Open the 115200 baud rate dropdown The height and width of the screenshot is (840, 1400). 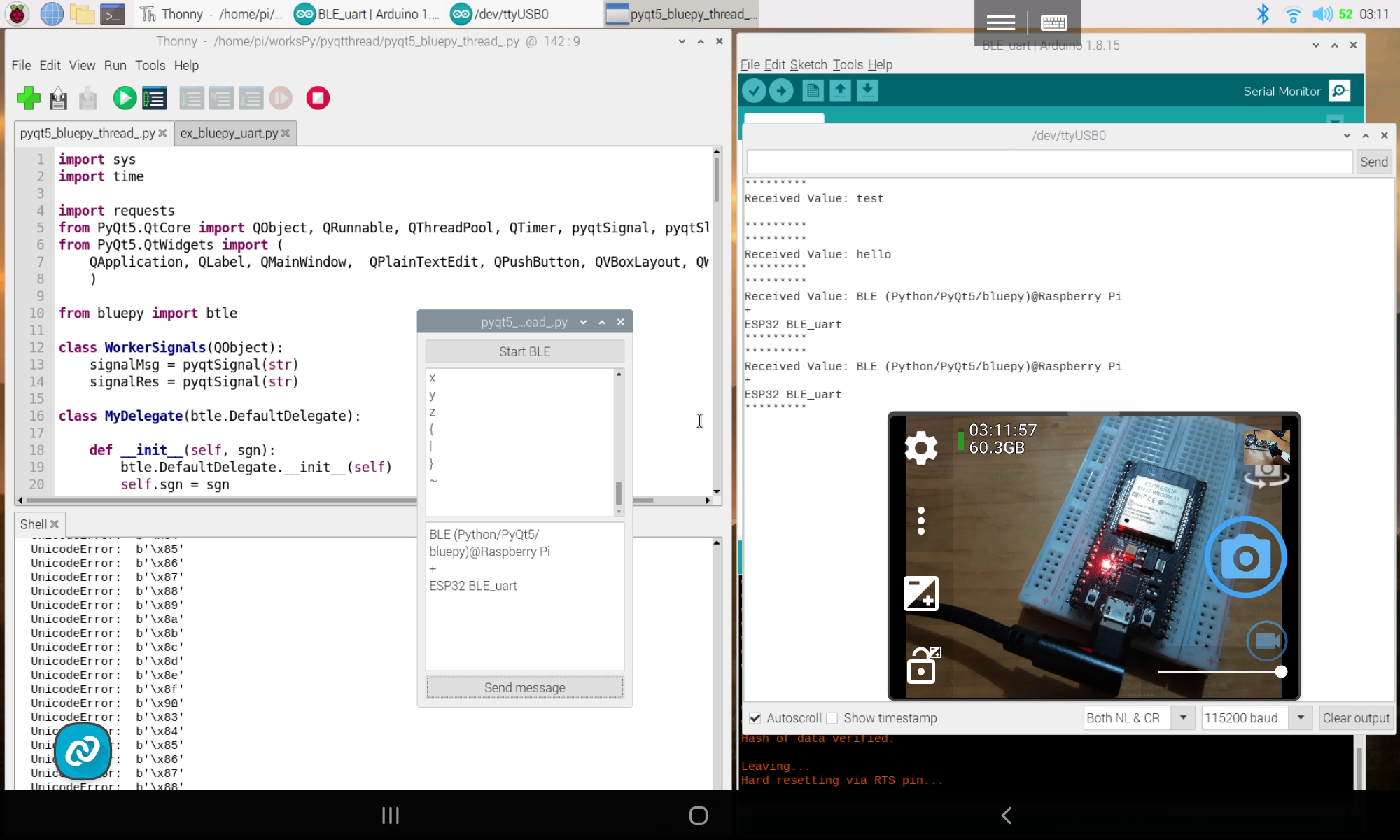click(x=1301, y=717)
